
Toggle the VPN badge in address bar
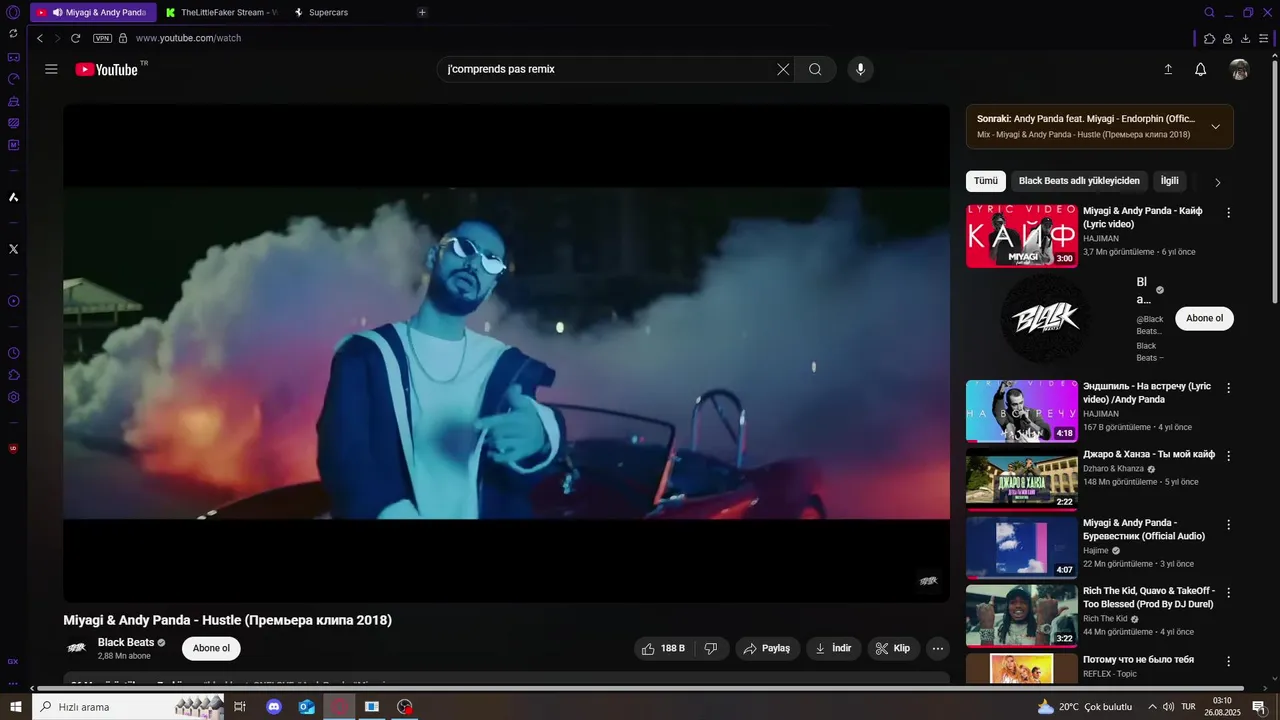click(x=102, y=38)
